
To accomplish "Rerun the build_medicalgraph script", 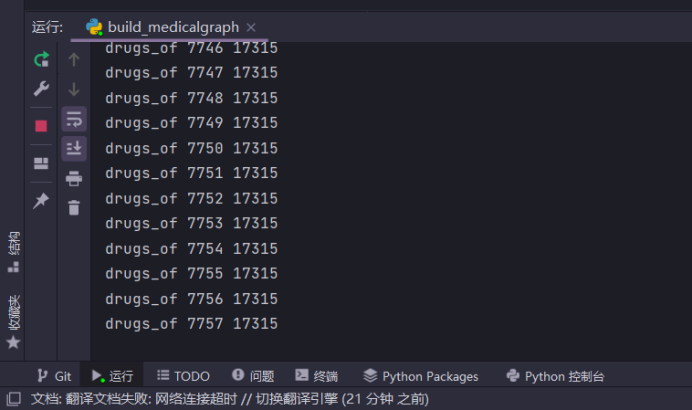I will pyautogui.click(x=41, y=60).
